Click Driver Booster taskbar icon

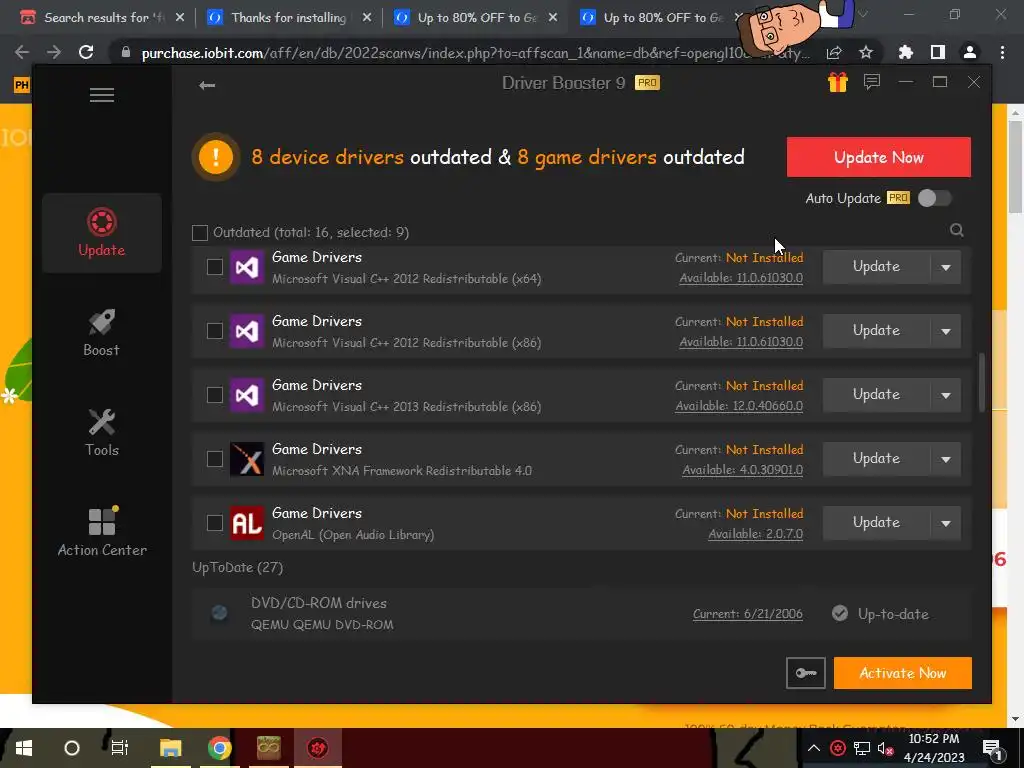(317, 748)
